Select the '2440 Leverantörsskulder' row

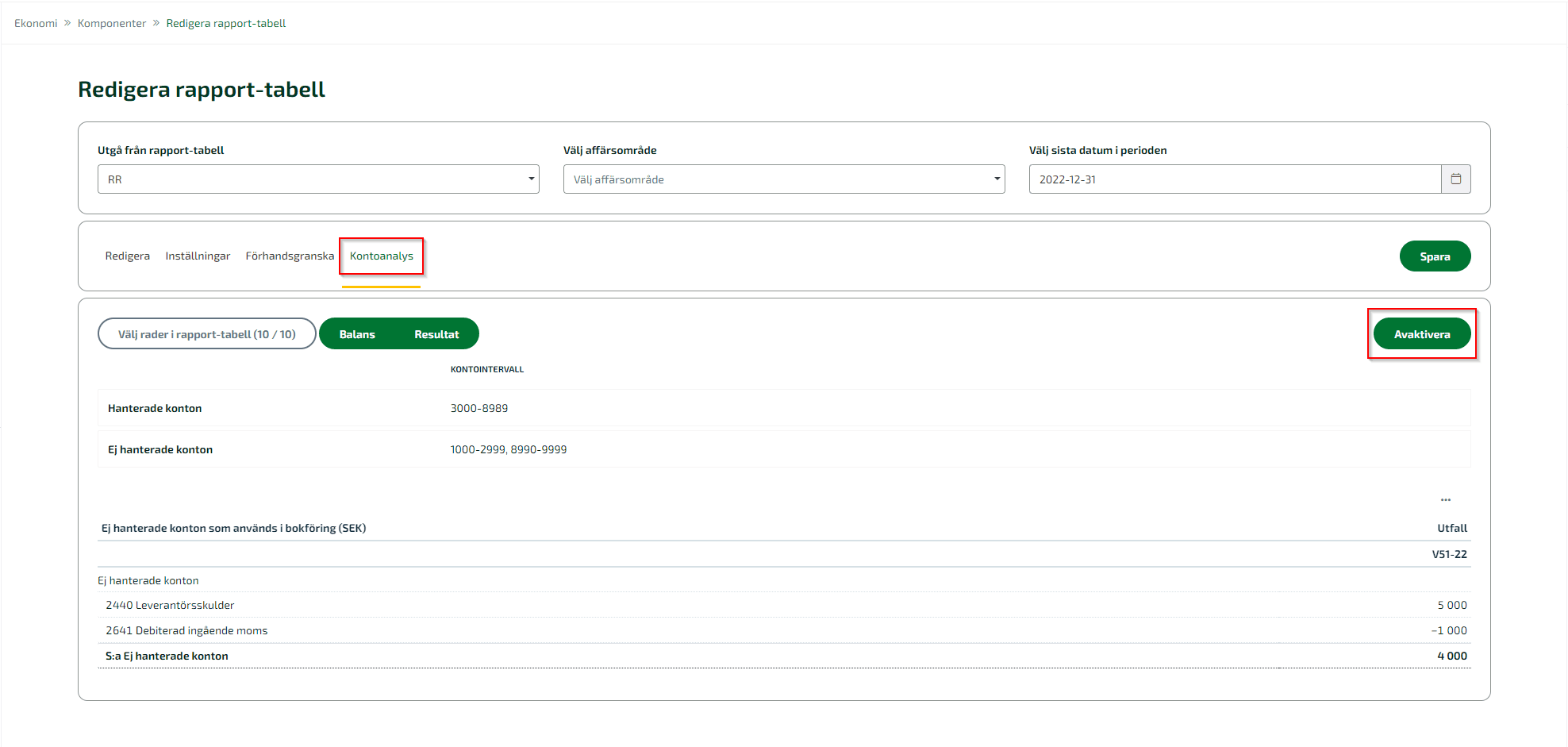click(784, 605)
